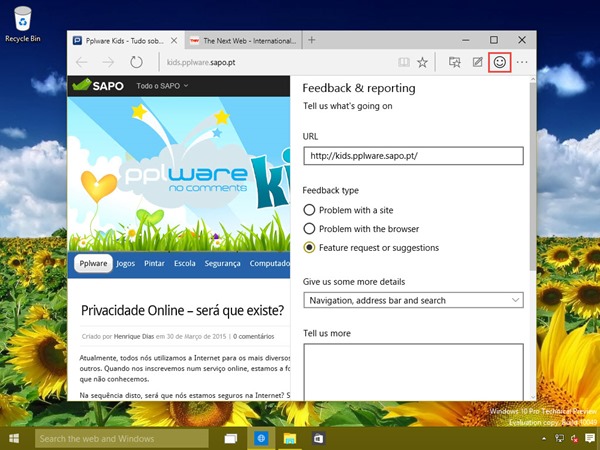This screenshot has width=600, height=450.
Task: Click the Pplware Kids banner image
Action: click(x=179, y=174)
